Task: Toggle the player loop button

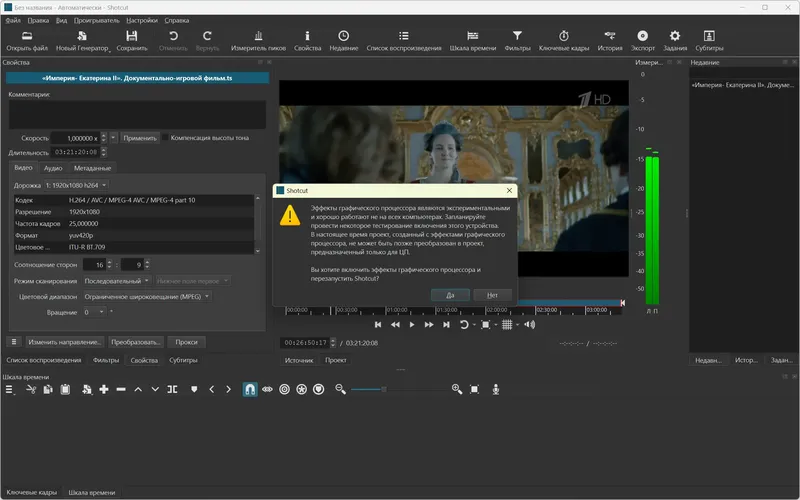Action: (465, 324)
